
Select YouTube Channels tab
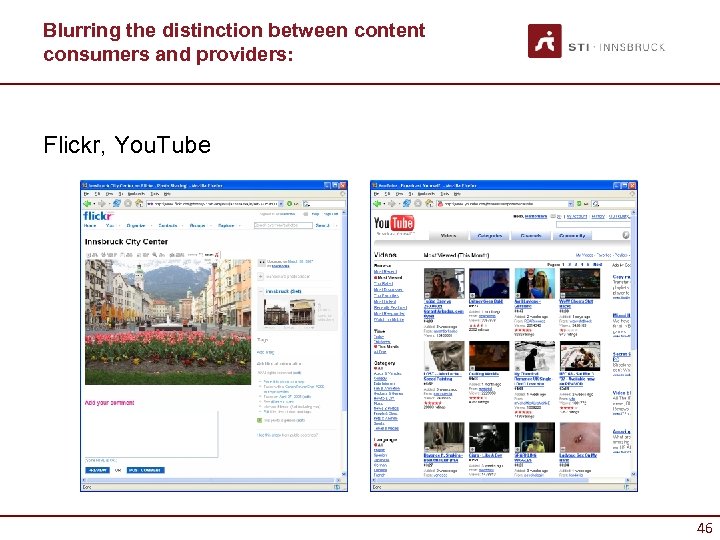coord(531,236)
